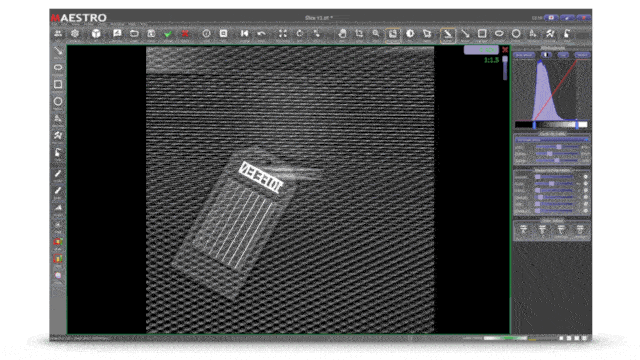Screen dimensions: 640x360
Task: Click the skip-to-first frame icon in toolbar
Action: 244,33
